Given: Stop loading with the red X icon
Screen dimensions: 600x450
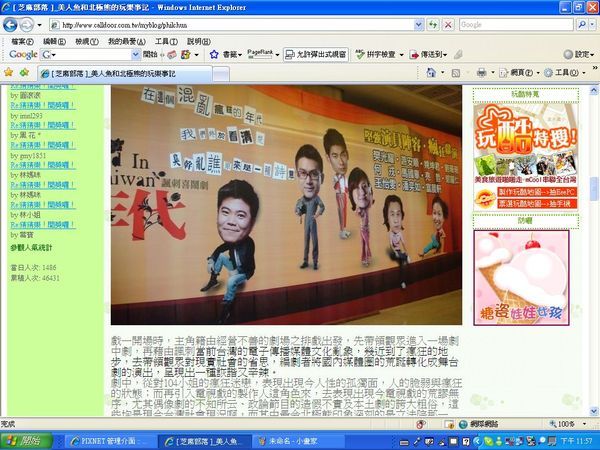Looking at the screenshot, I should click(448, 25).
